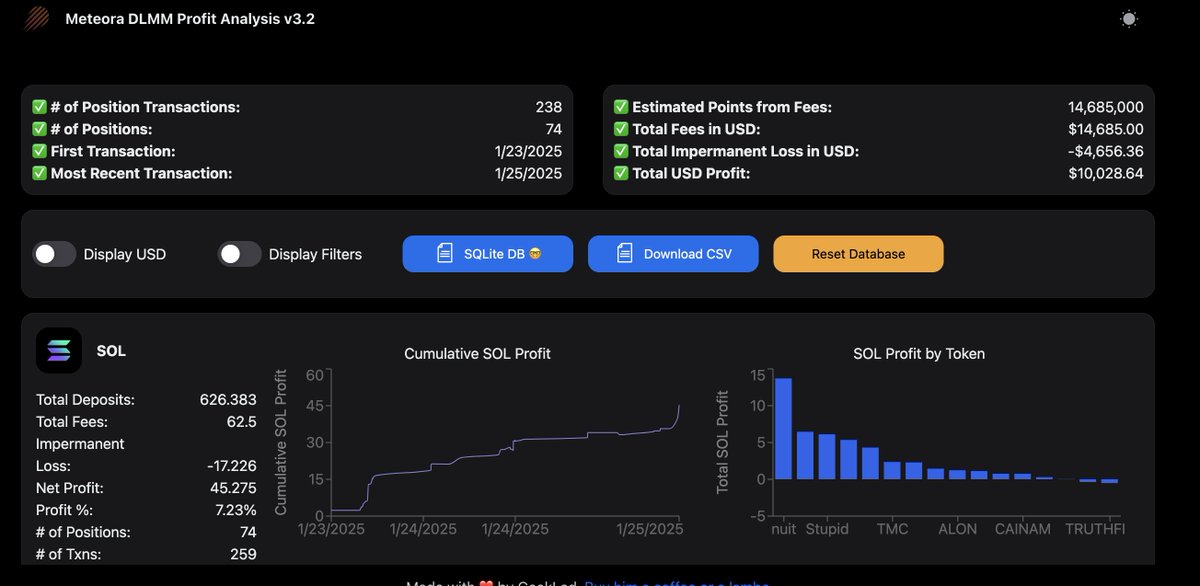The width and height of the screenshot is (1200, 586).
Task: Click the green check beside Total USD Profit
Action: tap(621, 173)
